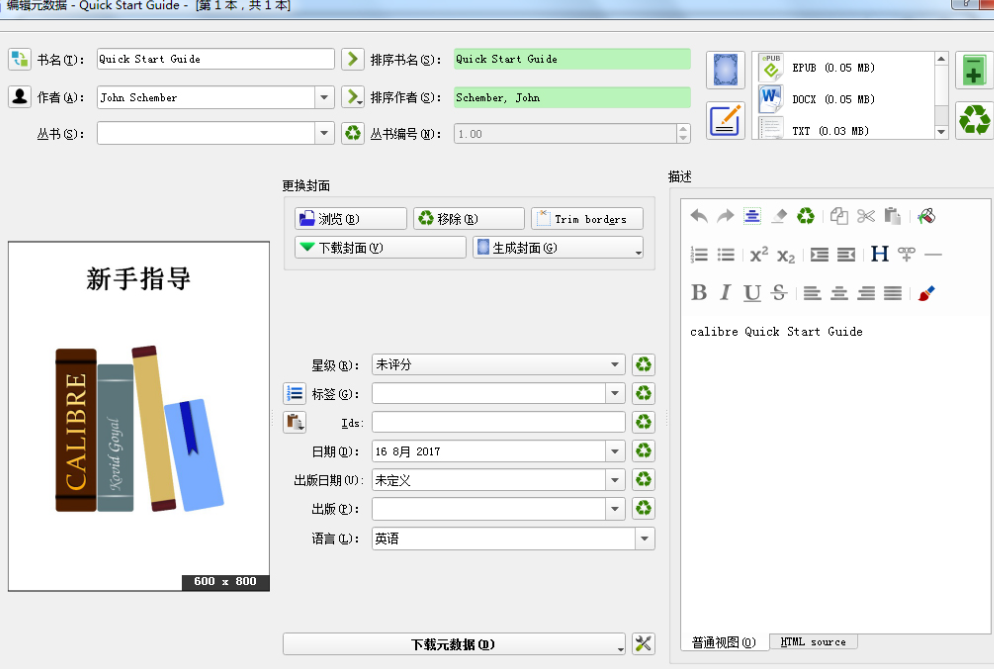Switch to HTML source tab
This screenshot has height=669, width=994.
813,642
